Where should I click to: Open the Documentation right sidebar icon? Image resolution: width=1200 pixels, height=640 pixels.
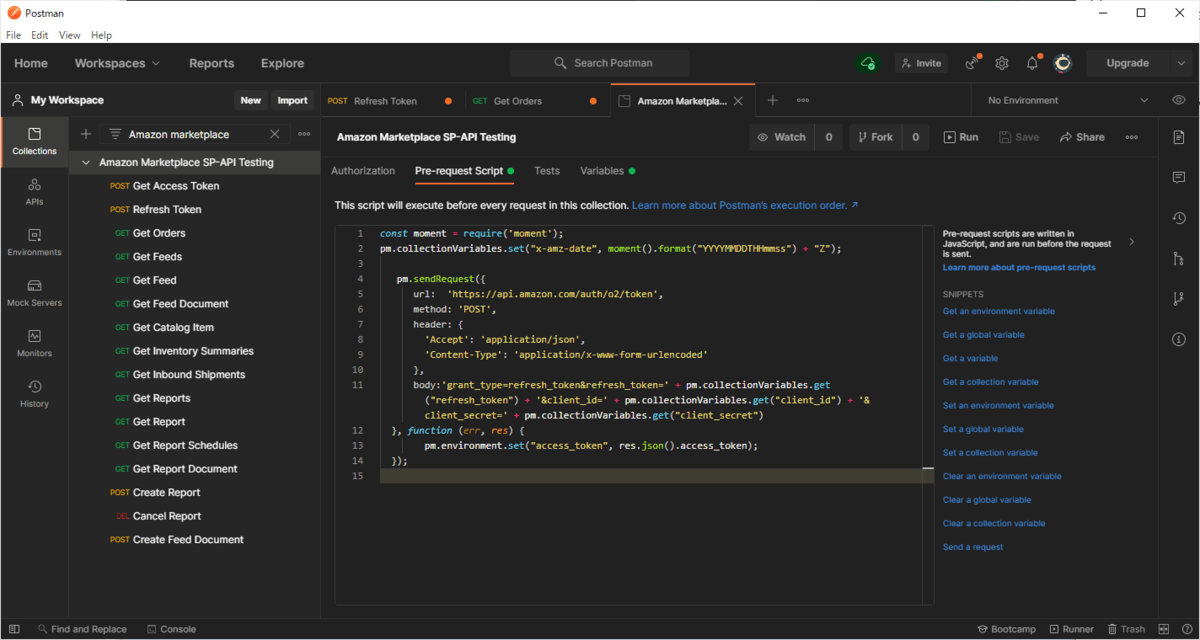[x=1179, y=137]
